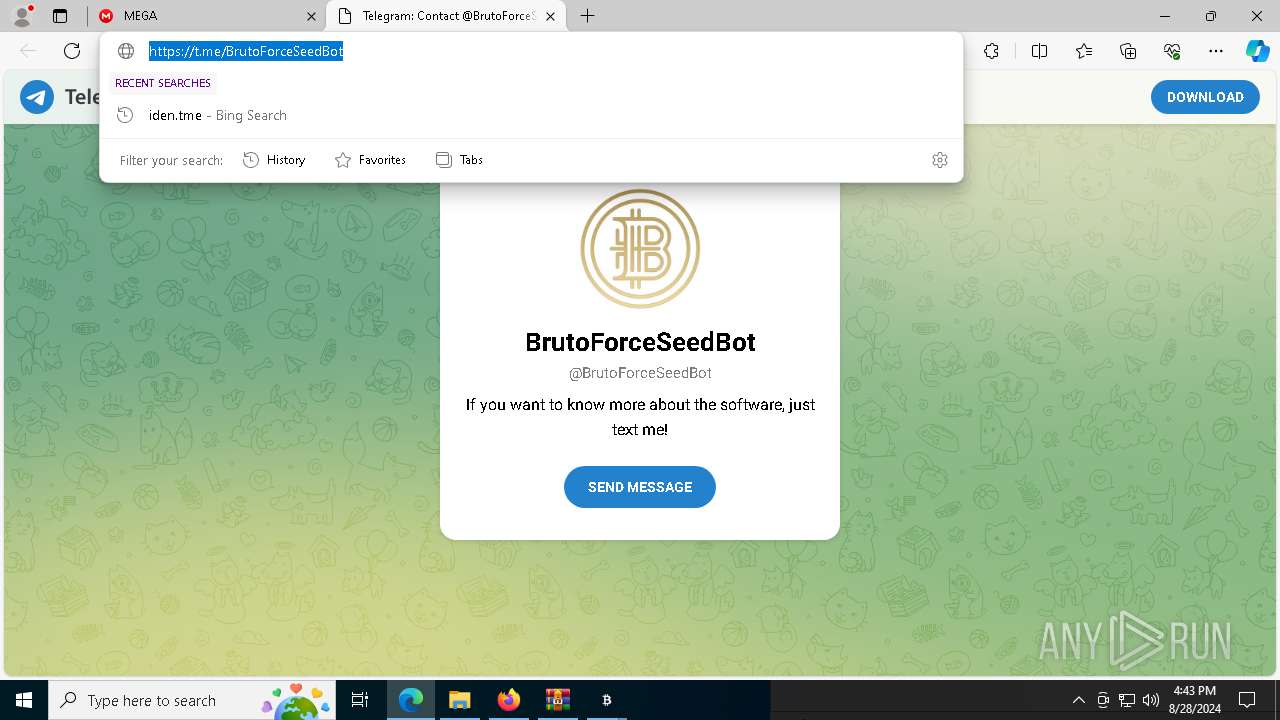Open a new tab with plus button
This screenshot has height=720, width=1280.
pyautogui.click(x=588, y=16)
